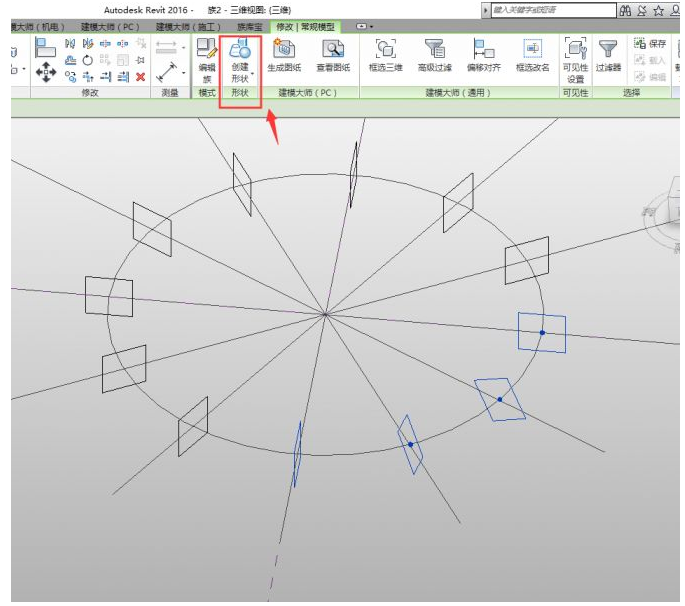The image size is (685, 606).
Task: Click the red X delete icon
Action: [x=140, y=76]
